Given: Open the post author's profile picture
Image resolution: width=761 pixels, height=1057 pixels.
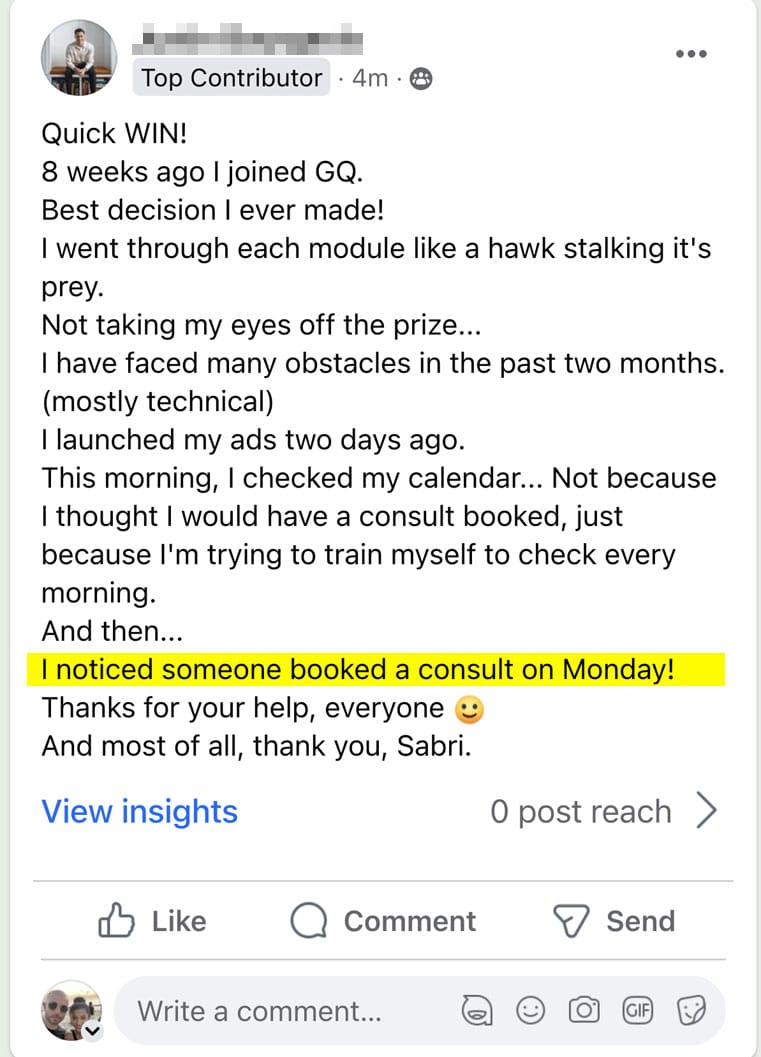Looking at the screenshot, I should point(79,58).
